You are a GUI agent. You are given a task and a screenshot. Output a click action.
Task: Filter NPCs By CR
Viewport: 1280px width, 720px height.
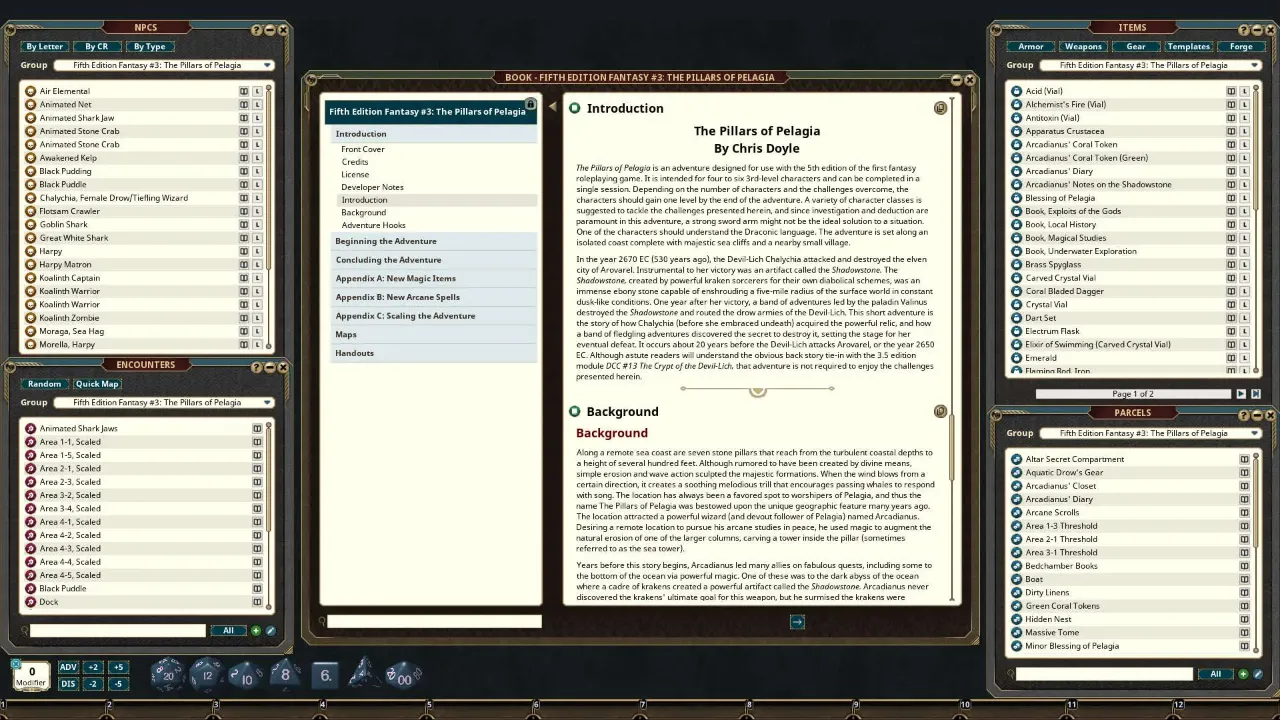pyautogui.click(x=96, y=46)
